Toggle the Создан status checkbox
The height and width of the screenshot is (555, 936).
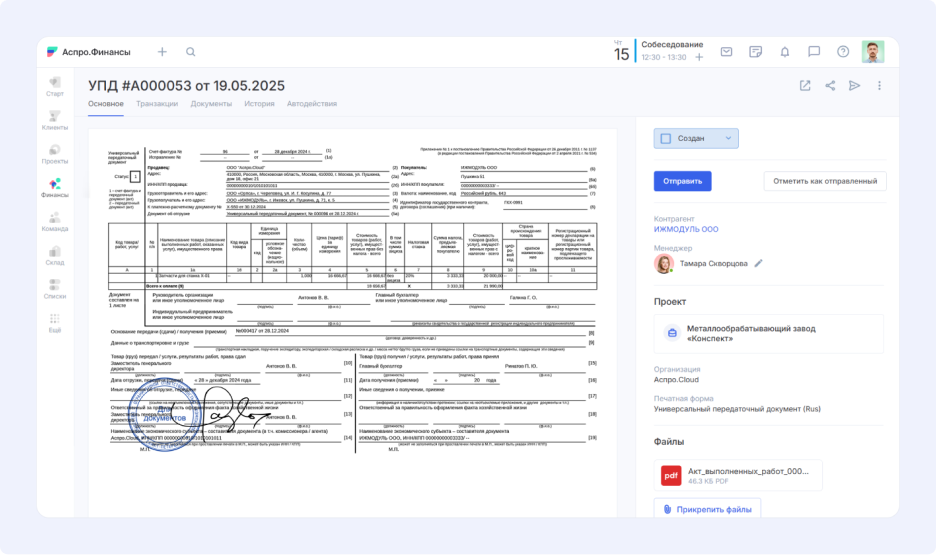(x=666, y=138)
